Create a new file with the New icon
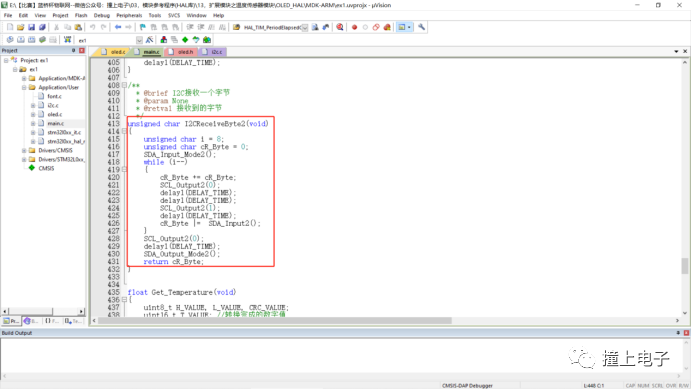The height and width of the screenshot is (389, 692). [10, 27]
